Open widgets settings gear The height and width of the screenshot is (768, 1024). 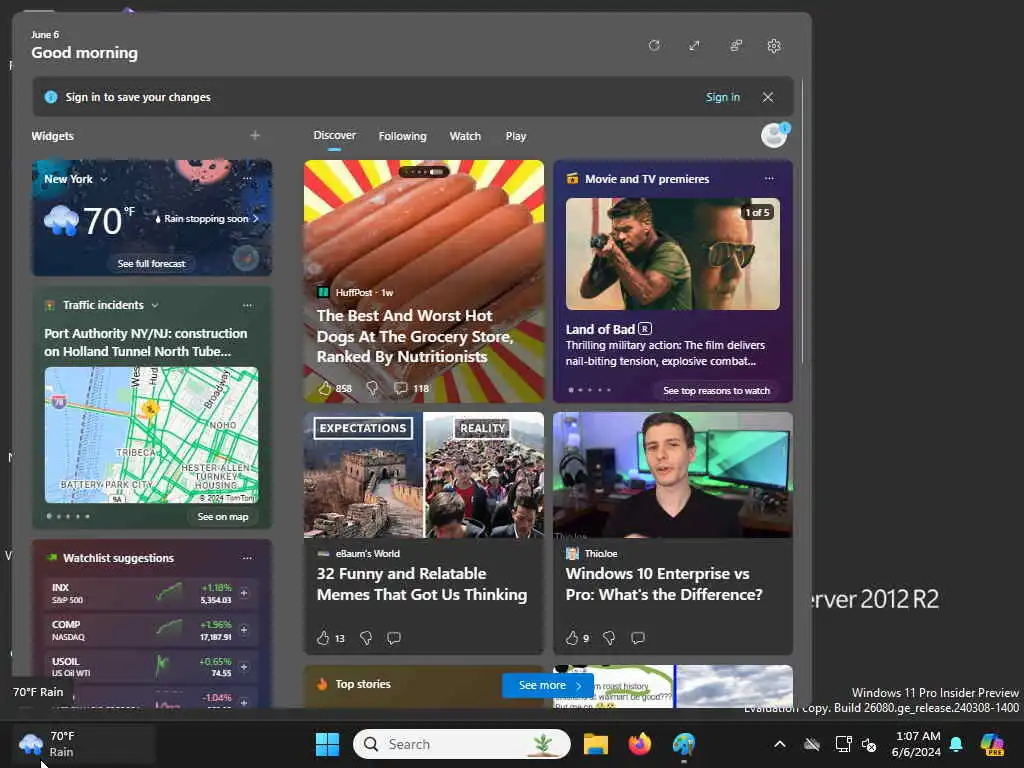tap(774, 46)
